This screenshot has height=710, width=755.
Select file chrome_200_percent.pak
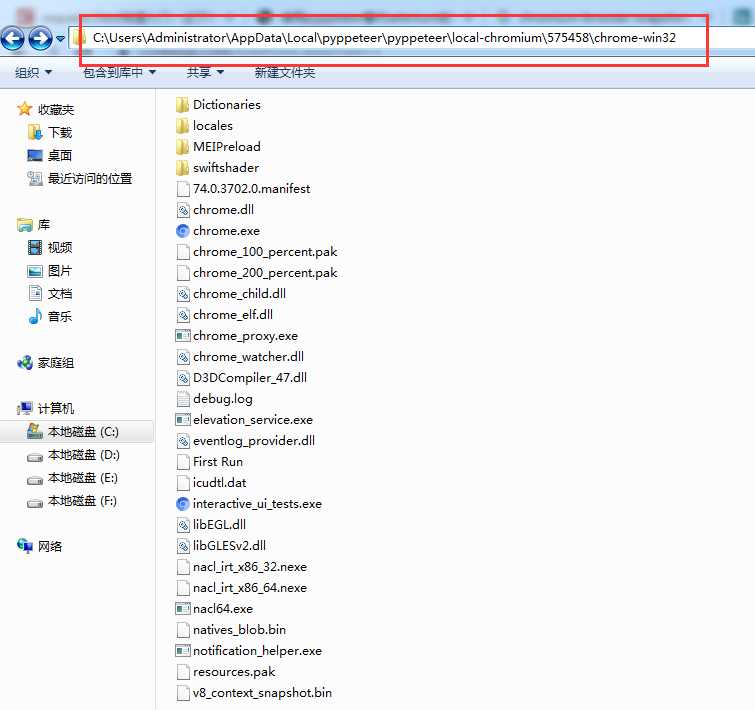[257, 273]
